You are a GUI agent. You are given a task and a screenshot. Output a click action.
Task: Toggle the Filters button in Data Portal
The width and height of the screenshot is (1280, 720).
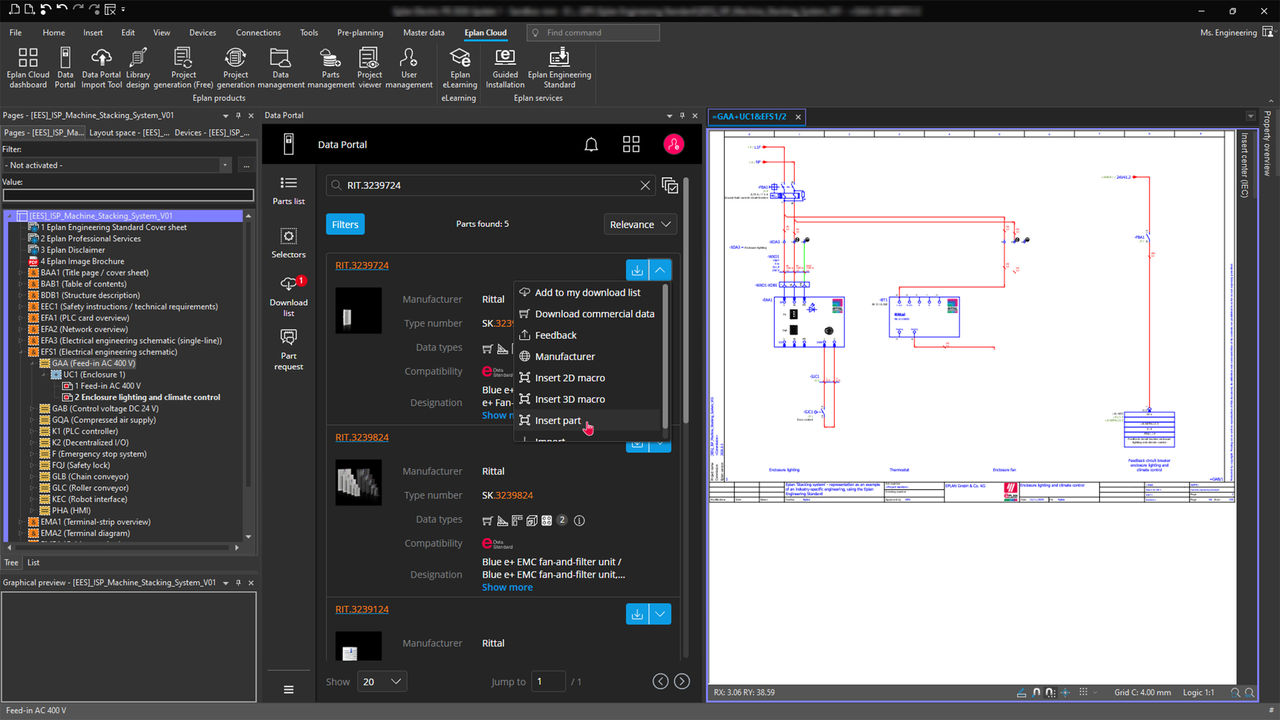(345, 224)
